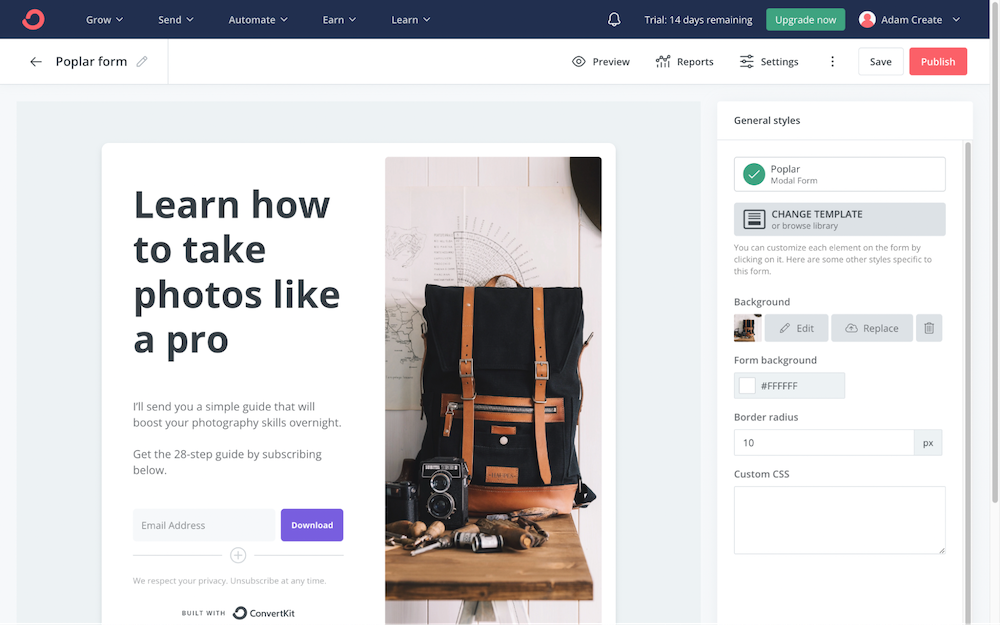Image resolution: width=1000 pixels, height=625 pixels.
Task: Click the Save button
Action: (x=881, y=61)
